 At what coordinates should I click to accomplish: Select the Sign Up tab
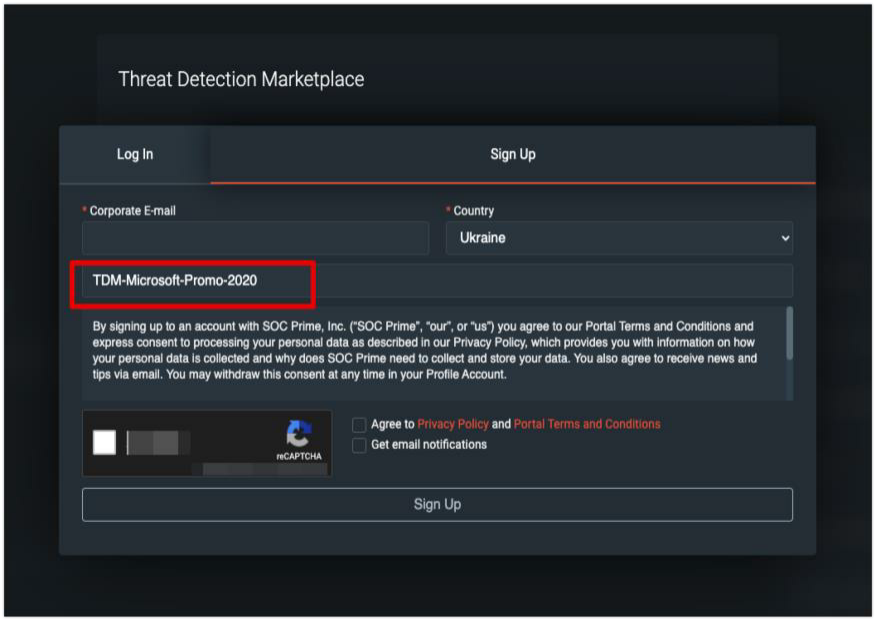click(x=513, y=154)
